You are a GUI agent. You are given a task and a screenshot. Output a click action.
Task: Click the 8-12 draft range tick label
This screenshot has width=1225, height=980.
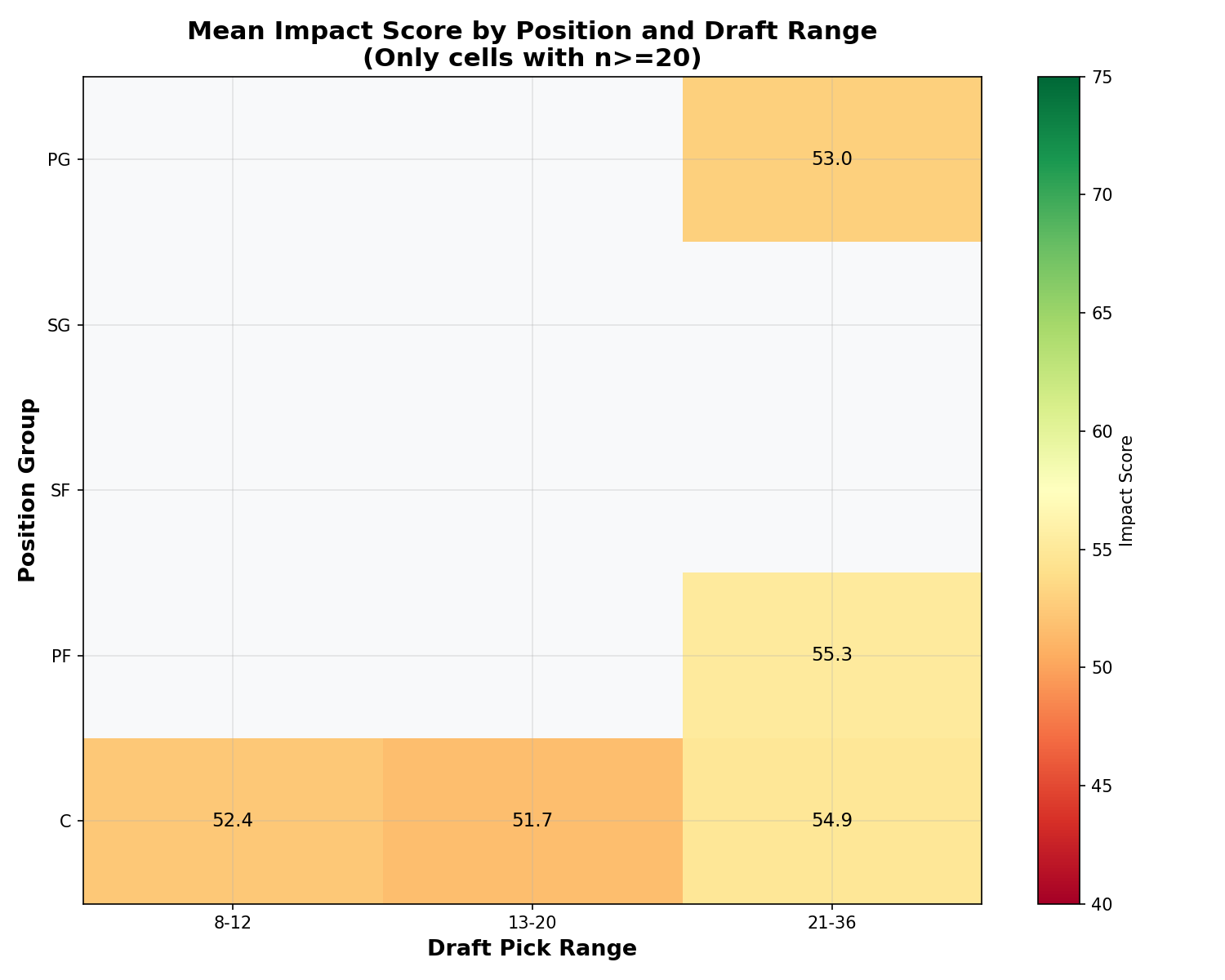point(233,923)
